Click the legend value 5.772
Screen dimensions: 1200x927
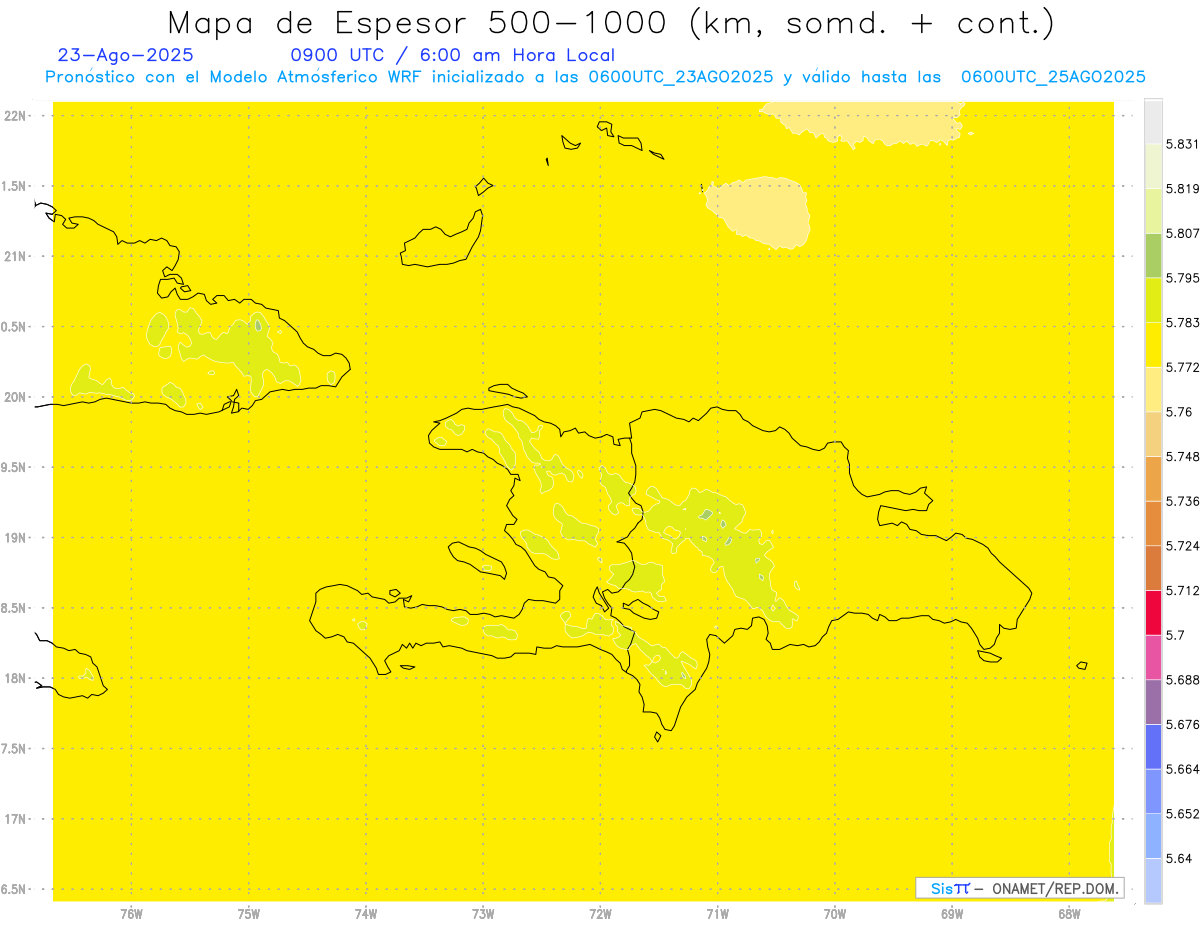(x=1183, y=367)
